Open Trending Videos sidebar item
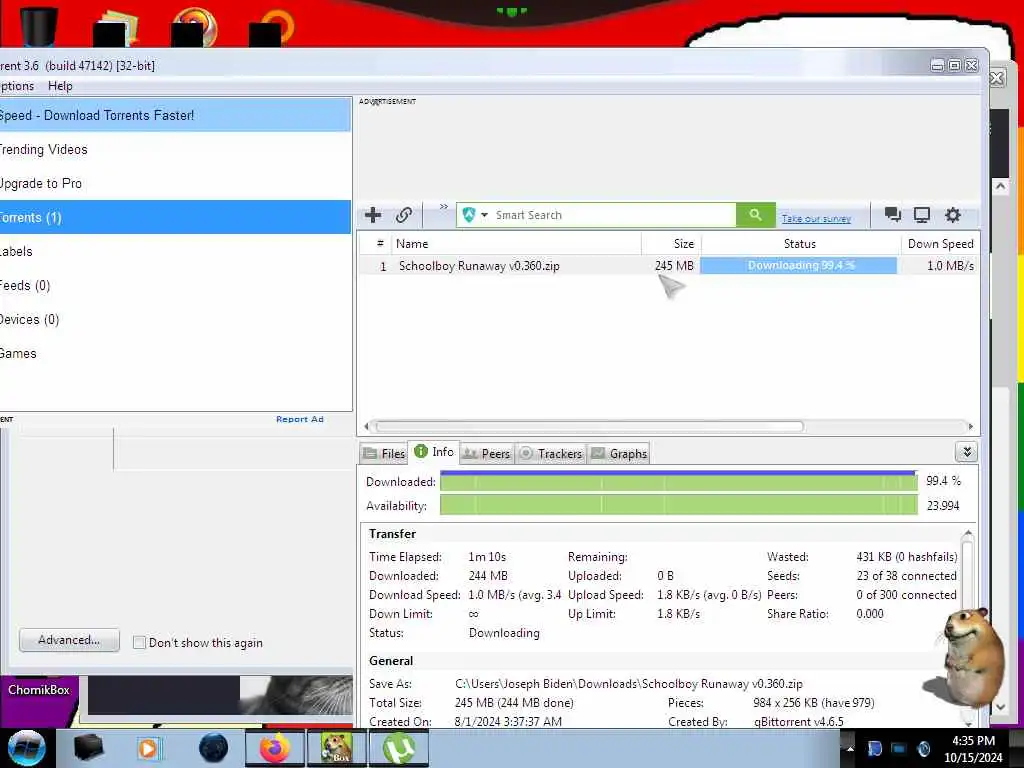This screenshot has width=1024, height=768. click(x=175, y=150)
